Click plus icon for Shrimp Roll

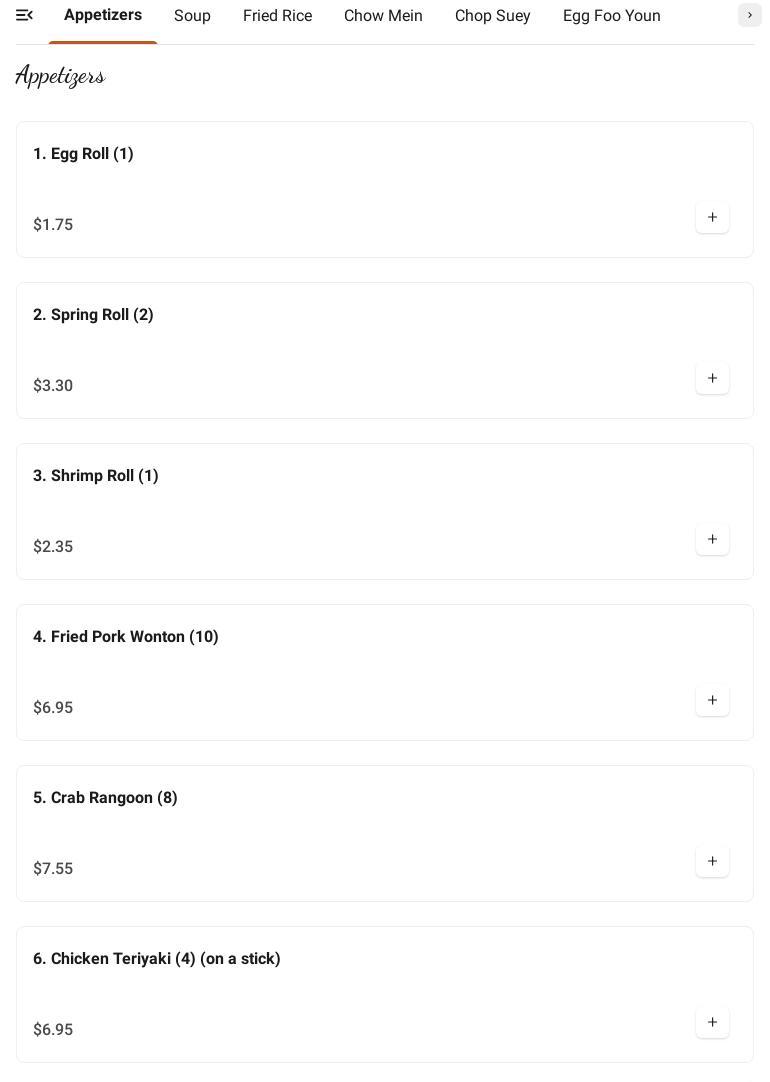tap(712, 540)
